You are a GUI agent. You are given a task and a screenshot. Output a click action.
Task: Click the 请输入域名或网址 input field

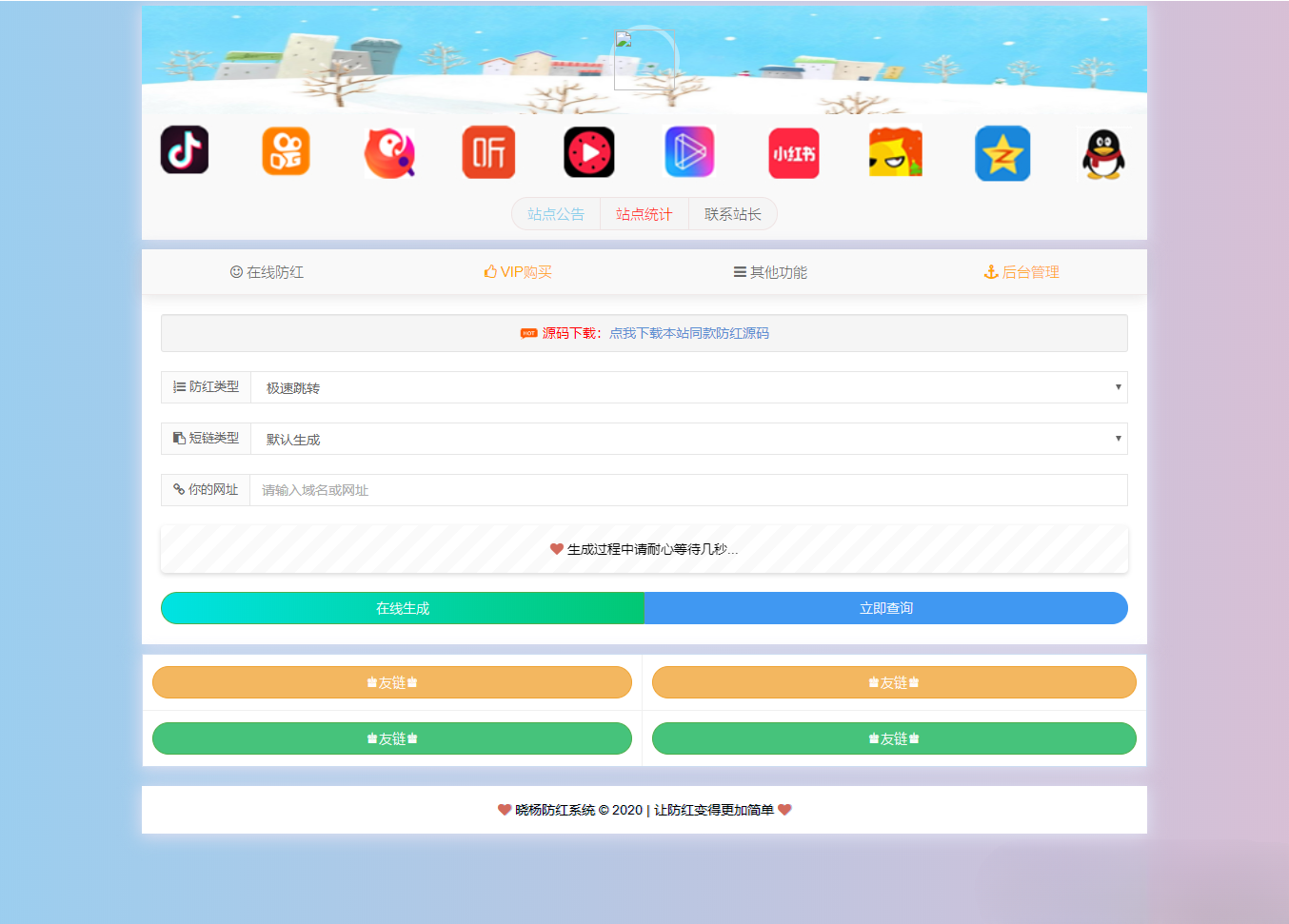point(688,489)
